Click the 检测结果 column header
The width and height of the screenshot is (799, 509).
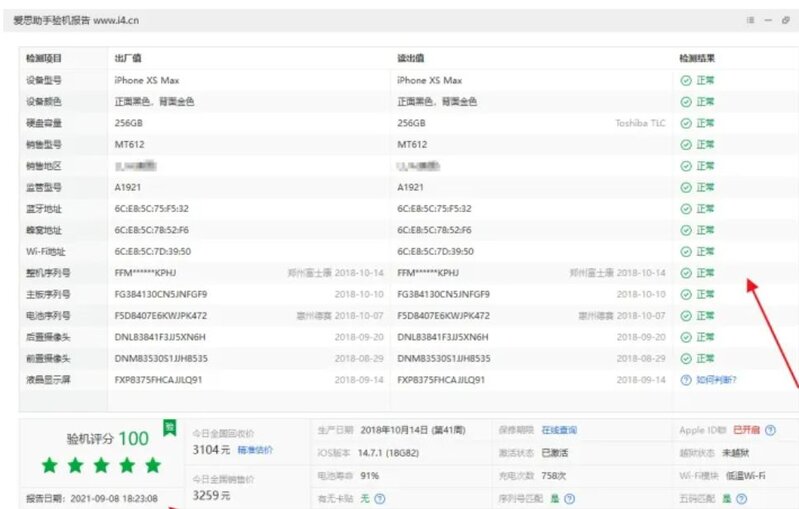pos(697,58)
